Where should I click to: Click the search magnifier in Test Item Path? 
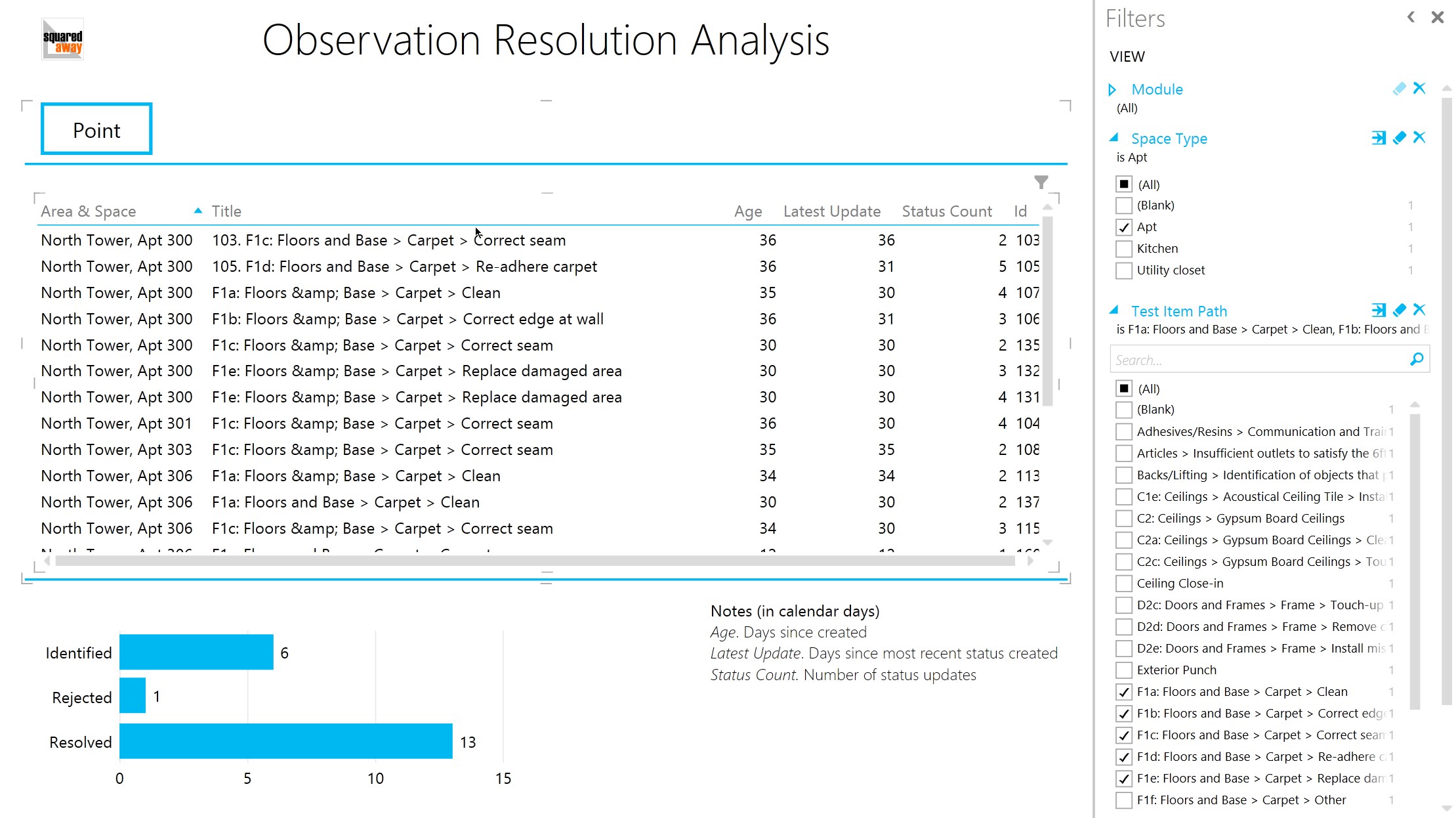click(1417, 359)
